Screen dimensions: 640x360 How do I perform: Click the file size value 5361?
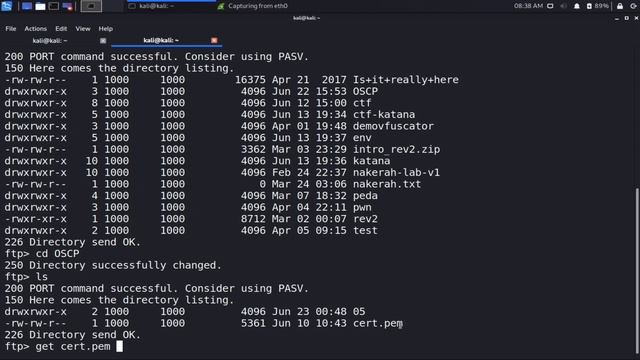(x=253, y=323)
